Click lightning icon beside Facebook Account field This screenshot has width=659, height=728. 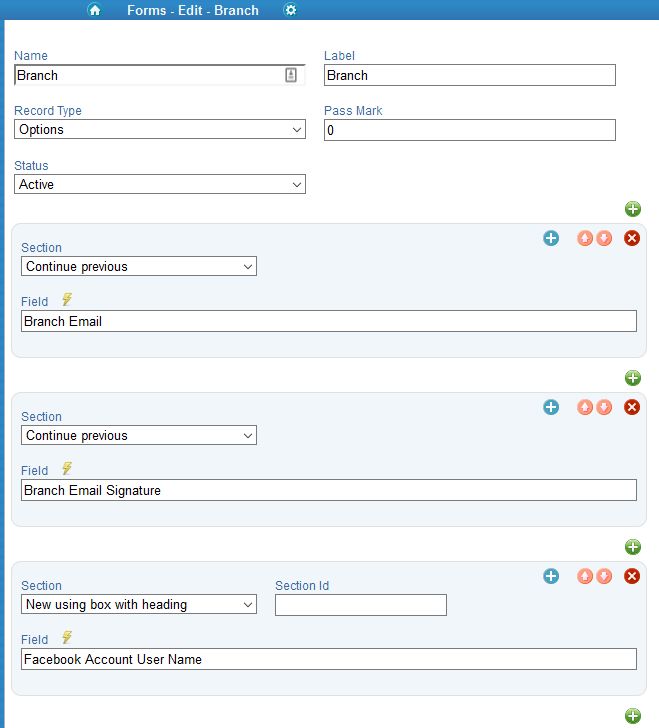point(67,638)
